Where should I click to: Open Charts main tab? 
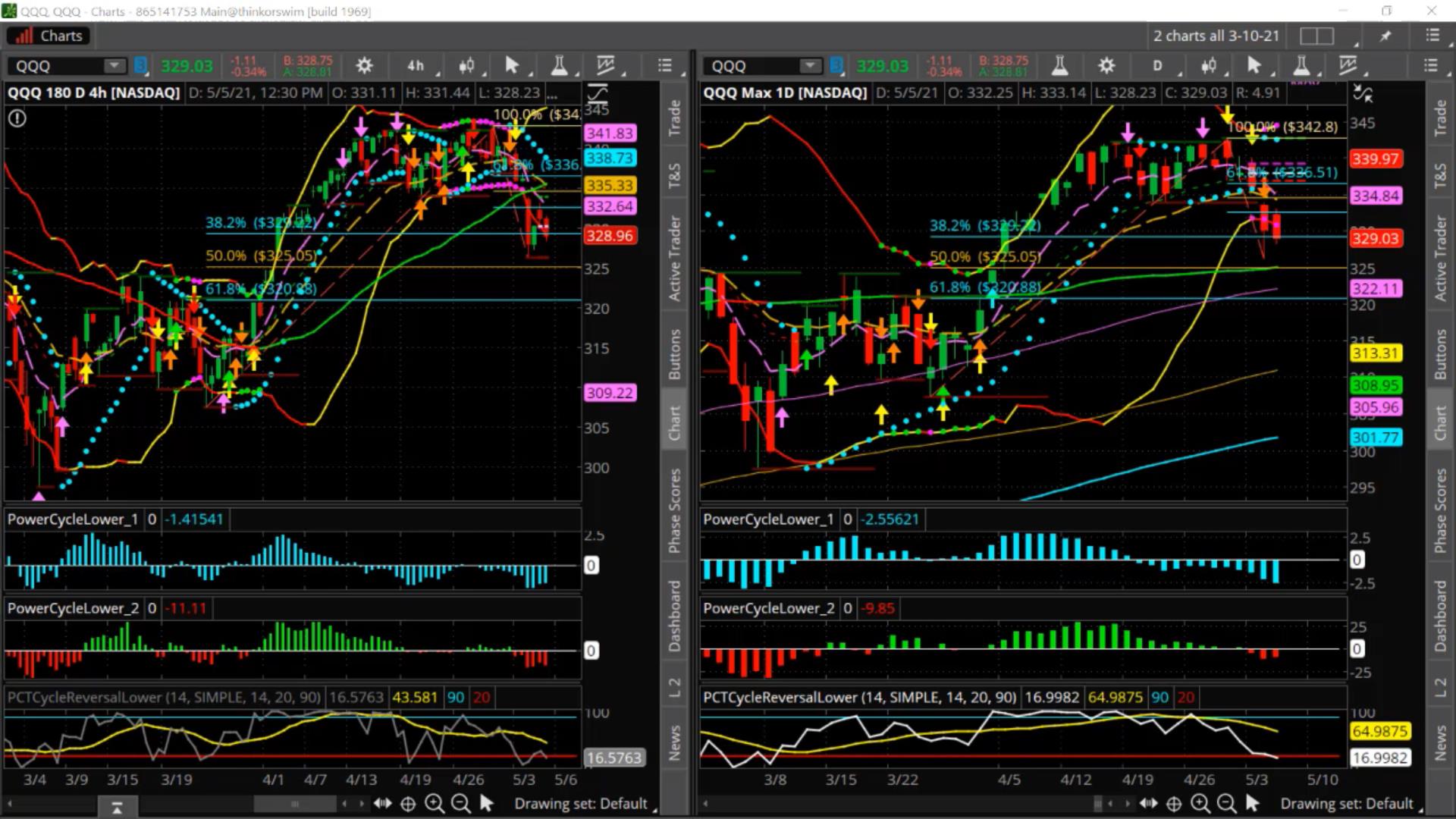[x=49, y=36]
